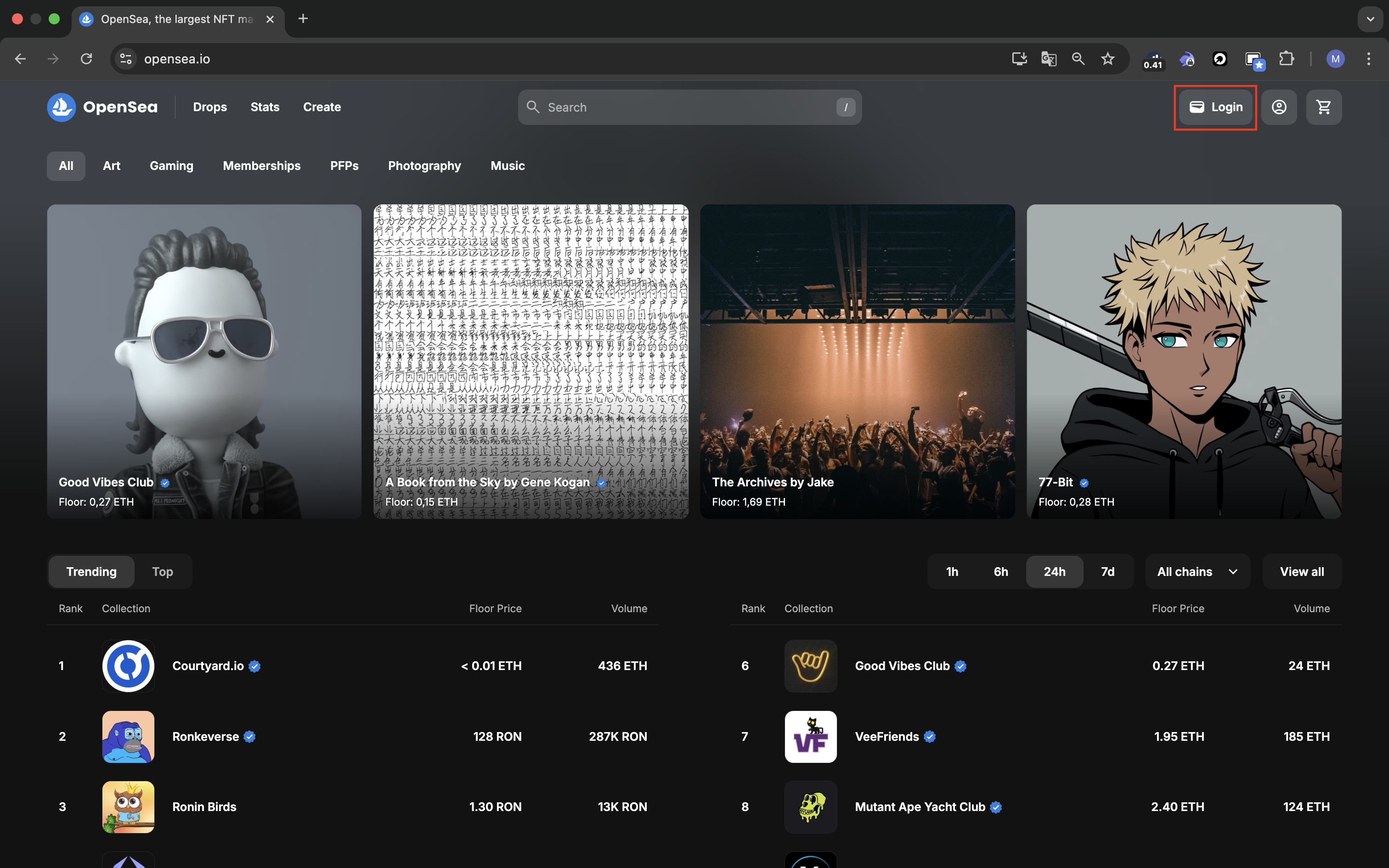Open the 77-Bit featured card

(1184, 362)
